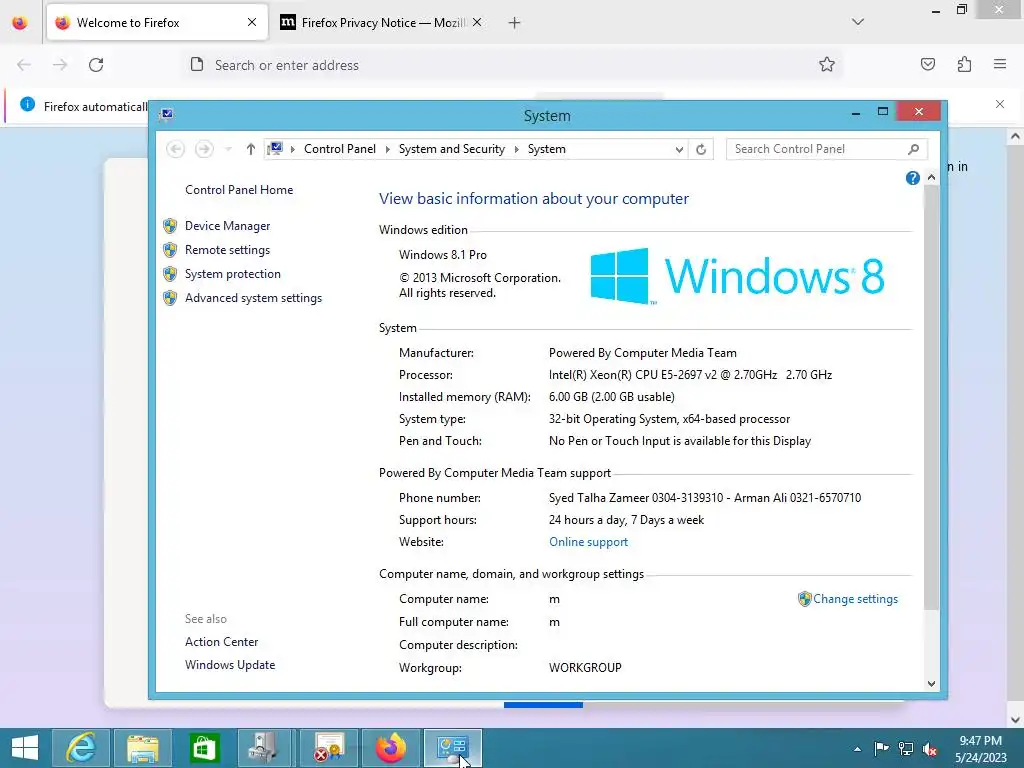Open File Explorer from taskbar

click(x=143, y=748)
